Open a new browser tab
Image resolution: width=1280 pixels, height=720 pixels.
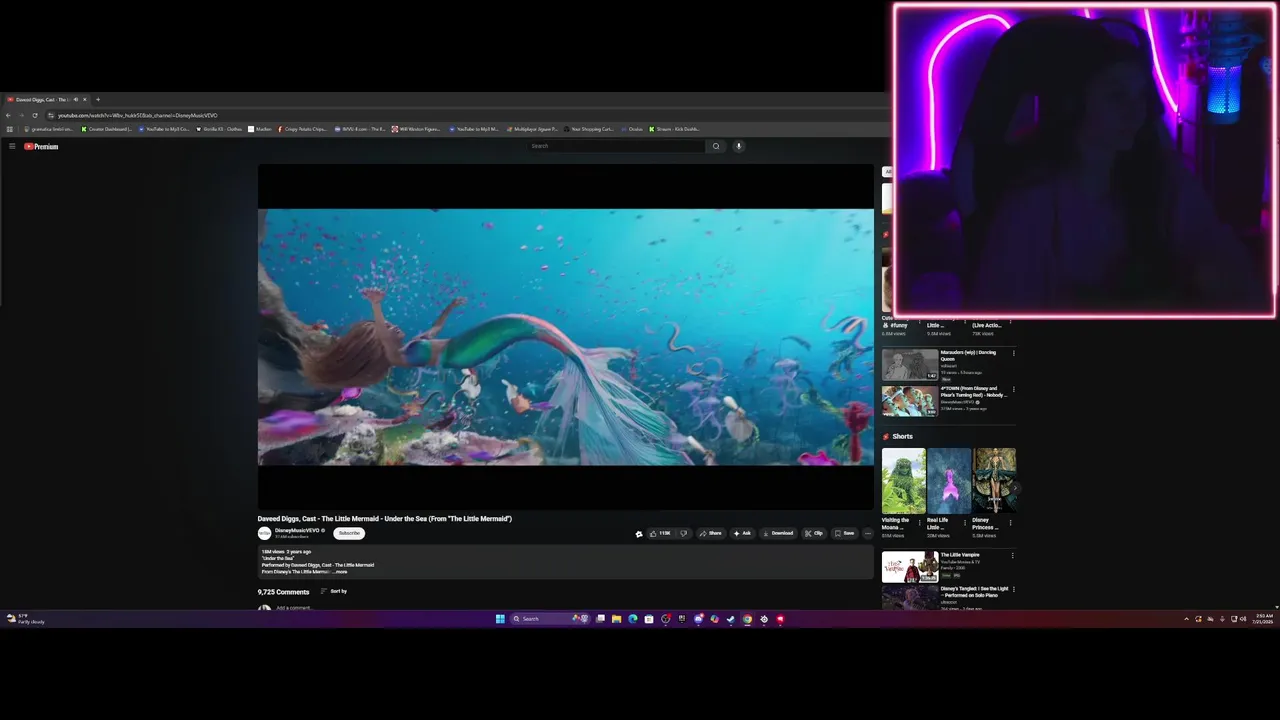click(x=97, y=99)
